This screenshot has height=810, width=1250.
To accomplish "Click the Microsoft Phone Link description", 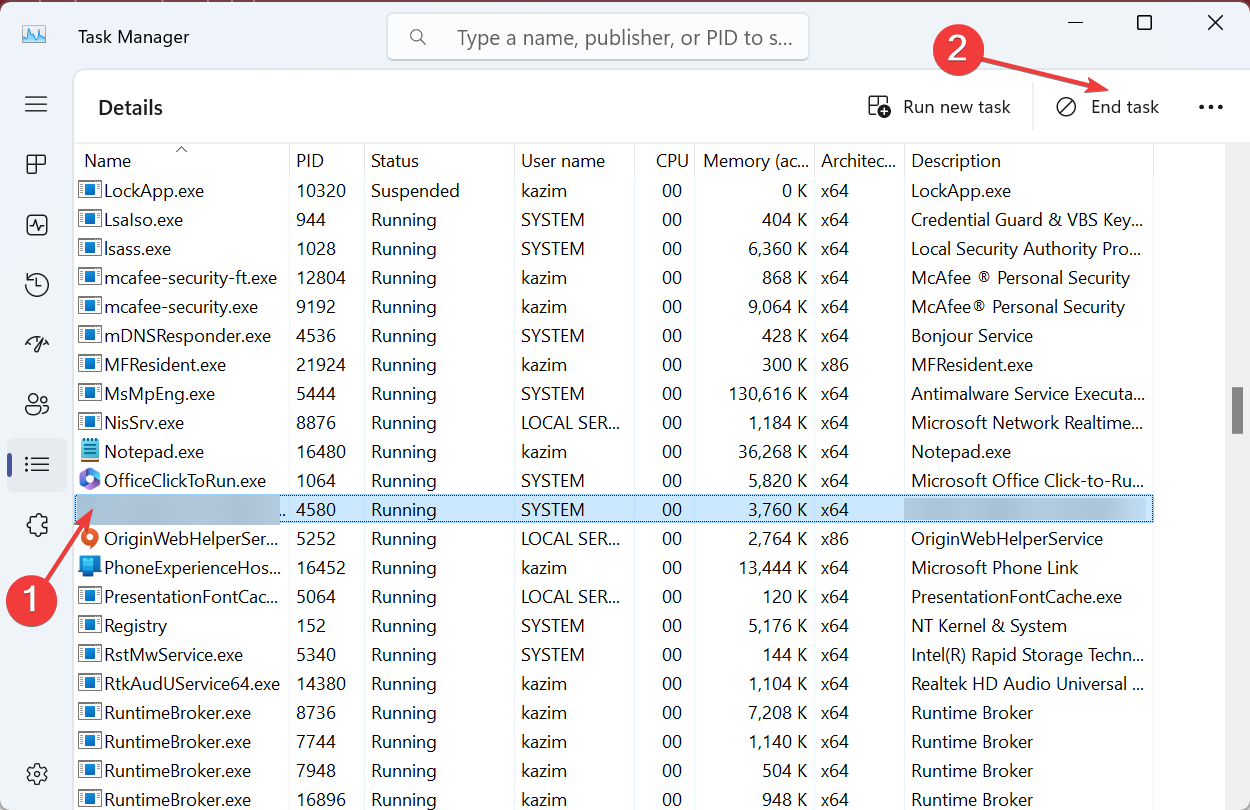I will point(995,568).
